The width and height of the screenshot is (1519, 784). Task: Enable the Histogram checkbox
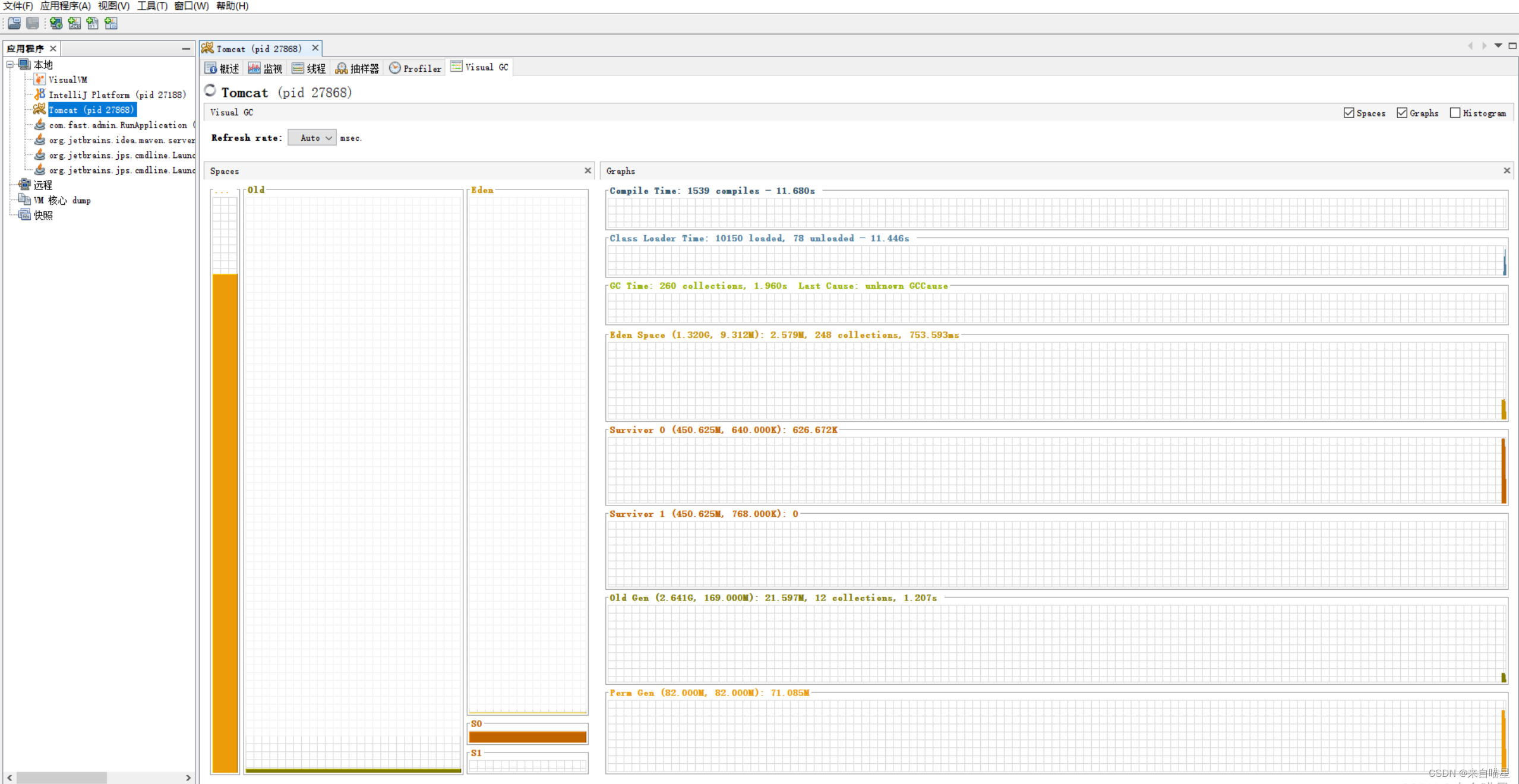point(1455,112)
